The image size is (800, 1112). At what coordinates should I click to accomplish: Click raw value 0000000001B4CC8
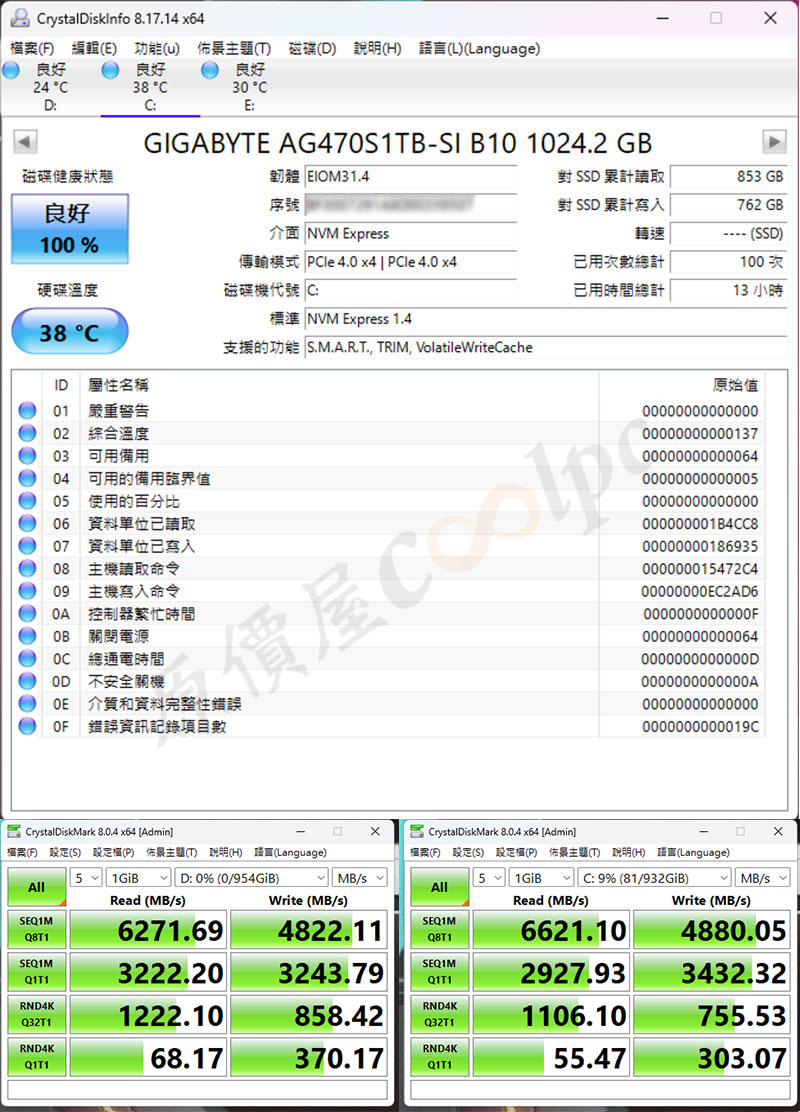coord(700,524)
